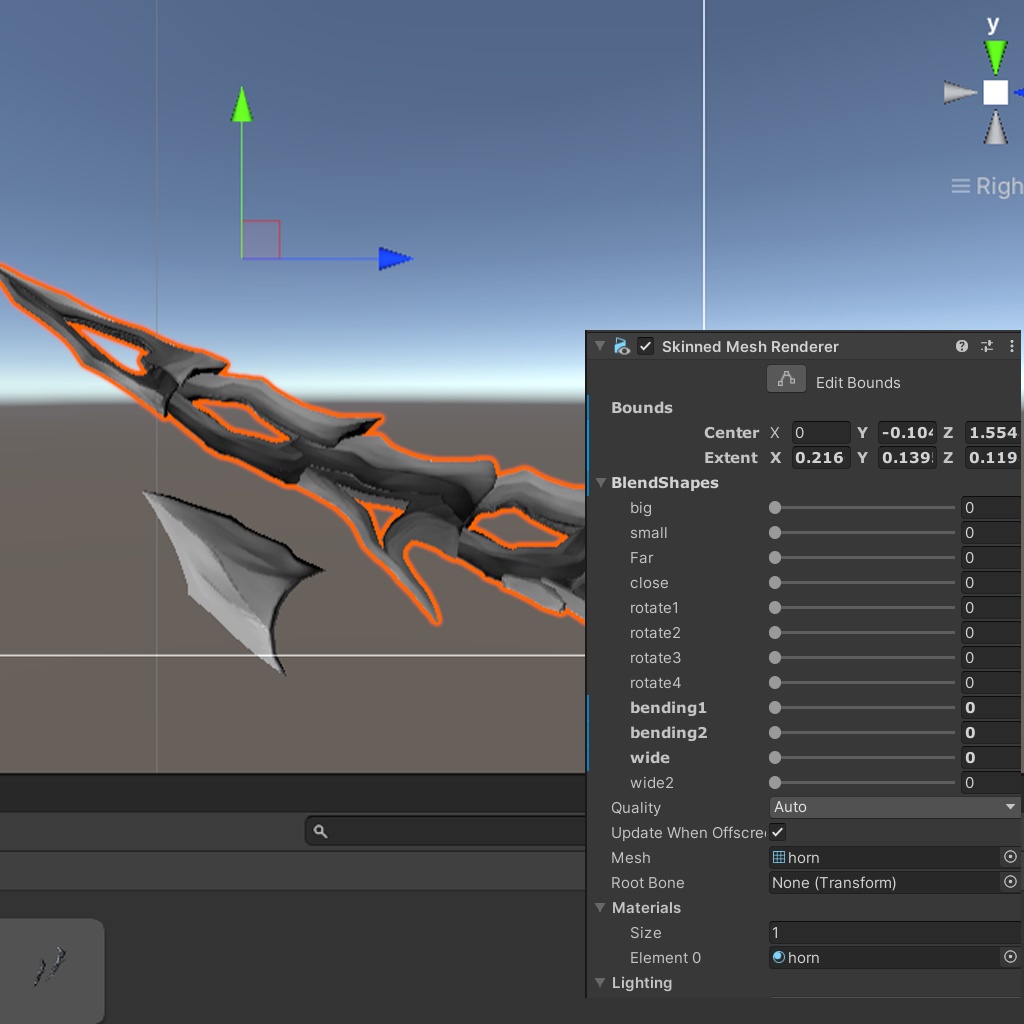Viewport: 1024px width, 1024px height.
Task: Collapse the Materials section
Action: 600,907
